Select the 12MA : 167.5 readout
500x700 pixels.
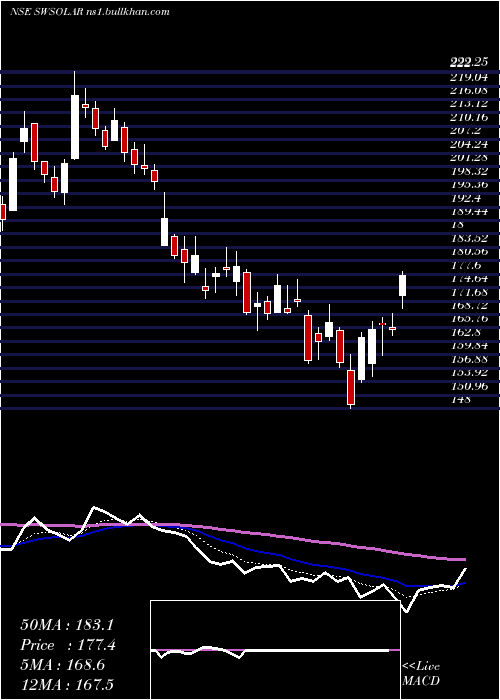(x=69, y=684)
